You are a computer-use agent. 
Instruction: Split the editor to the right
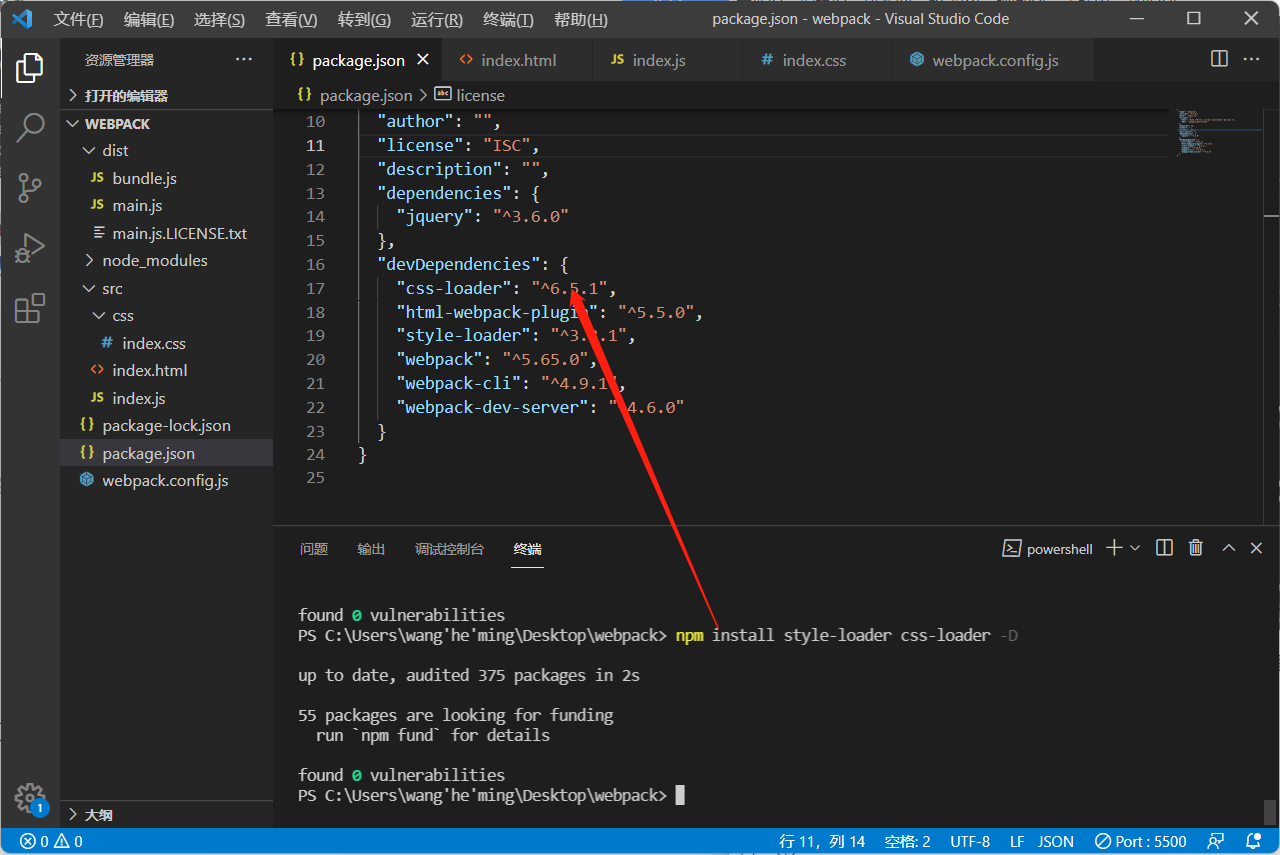pos(1219,59)
